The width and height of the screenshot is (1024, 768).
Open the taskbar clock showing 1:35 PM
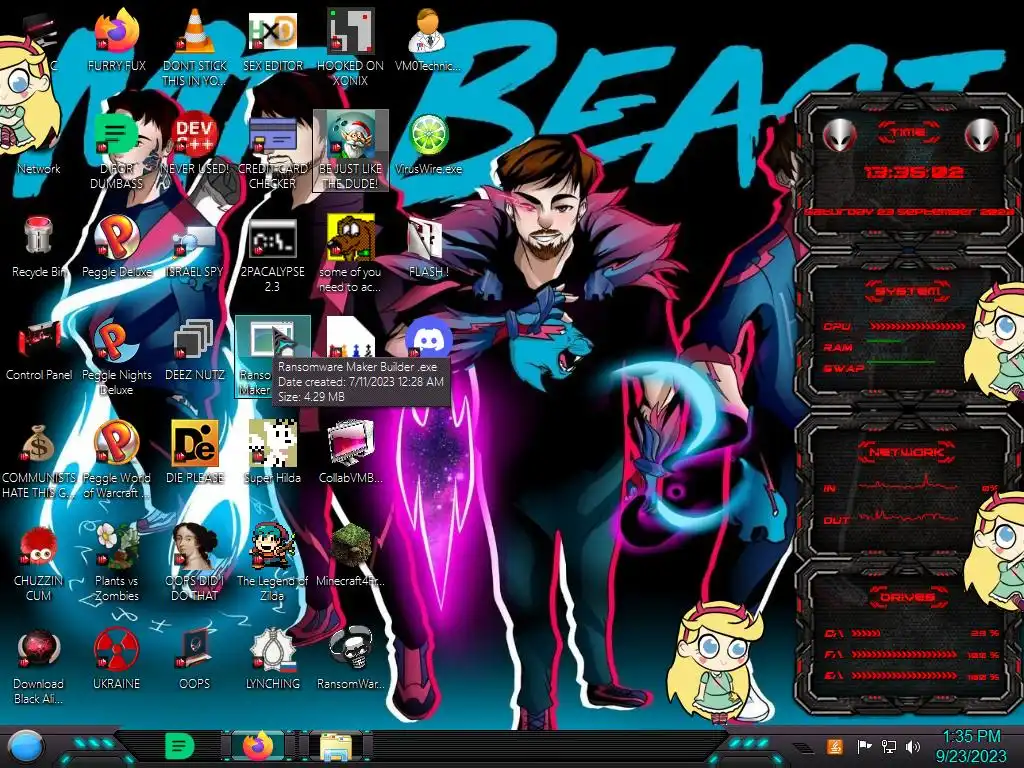(971, 746)
